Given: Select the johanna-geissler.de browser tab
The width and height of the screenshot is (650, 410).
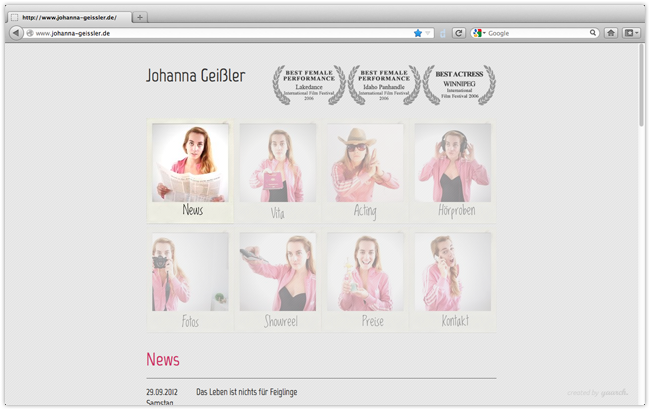Looking at the screenshot, I should [69, 17].
